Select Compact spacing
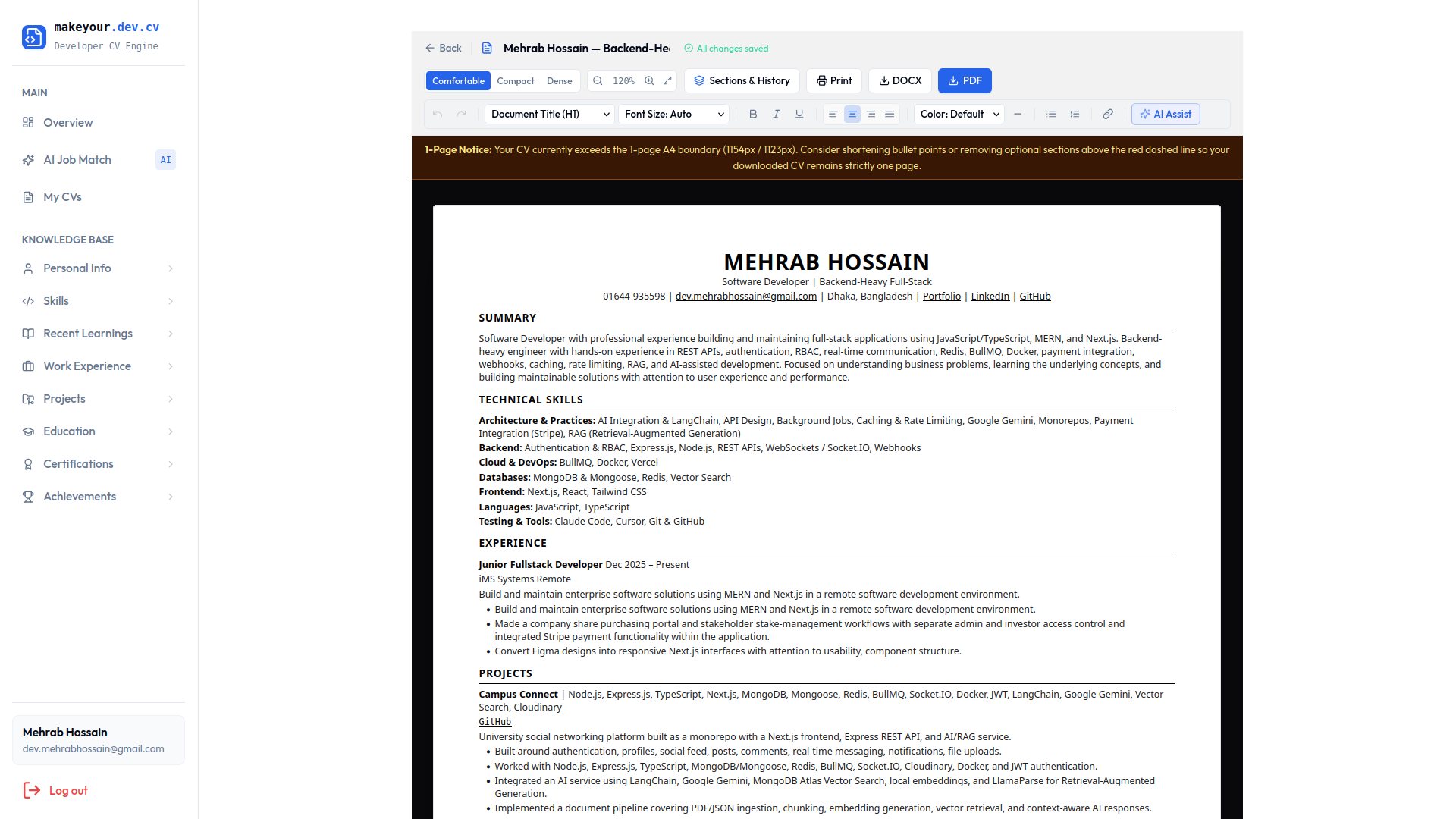 (x=516, y=81)
